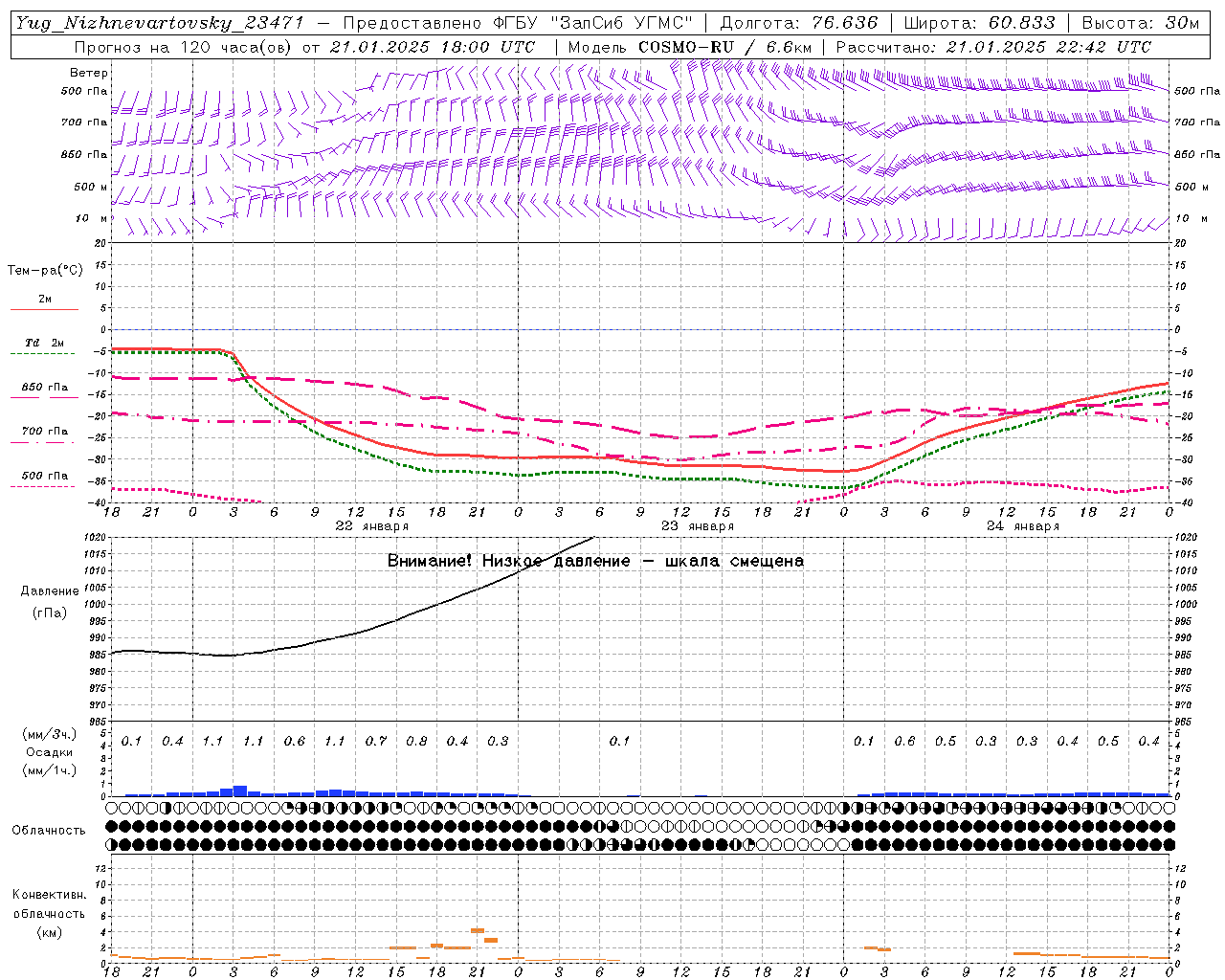Click the мм/1ч. units label
This screenshot has height=980, width=1225.
(x=49, y=770)
